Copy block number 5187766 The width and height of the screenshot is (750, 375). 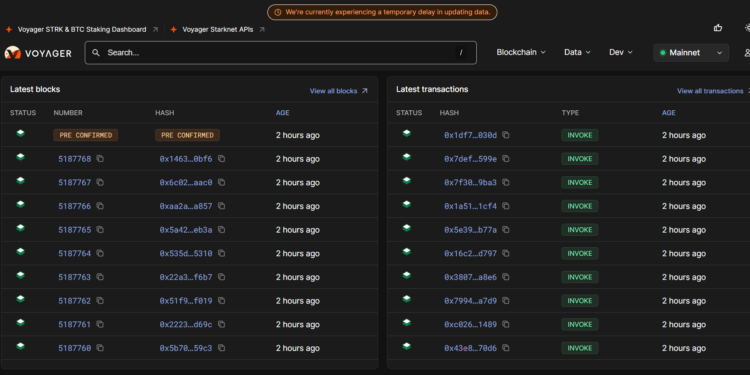pyautogui.click(x=100, y=206)
